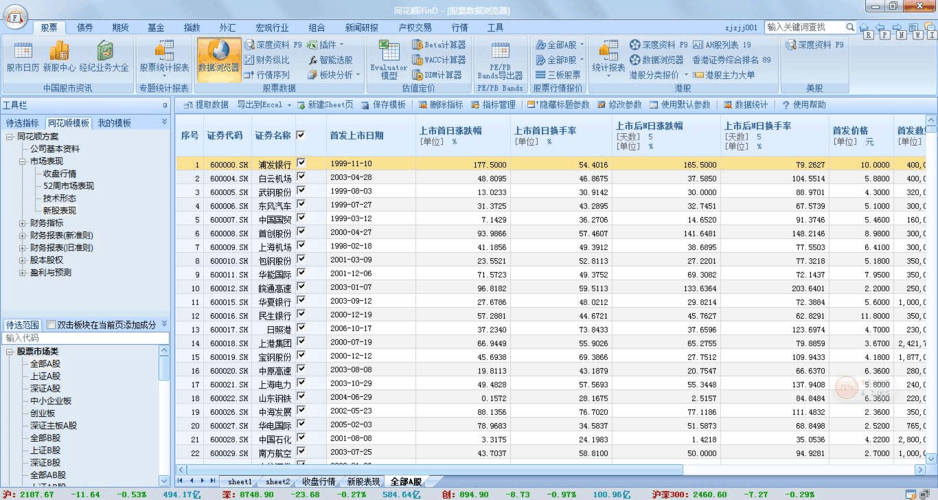
Task: Select the 数据浏览器 button in 股票数据 group
Action: [x=218, y=57]
